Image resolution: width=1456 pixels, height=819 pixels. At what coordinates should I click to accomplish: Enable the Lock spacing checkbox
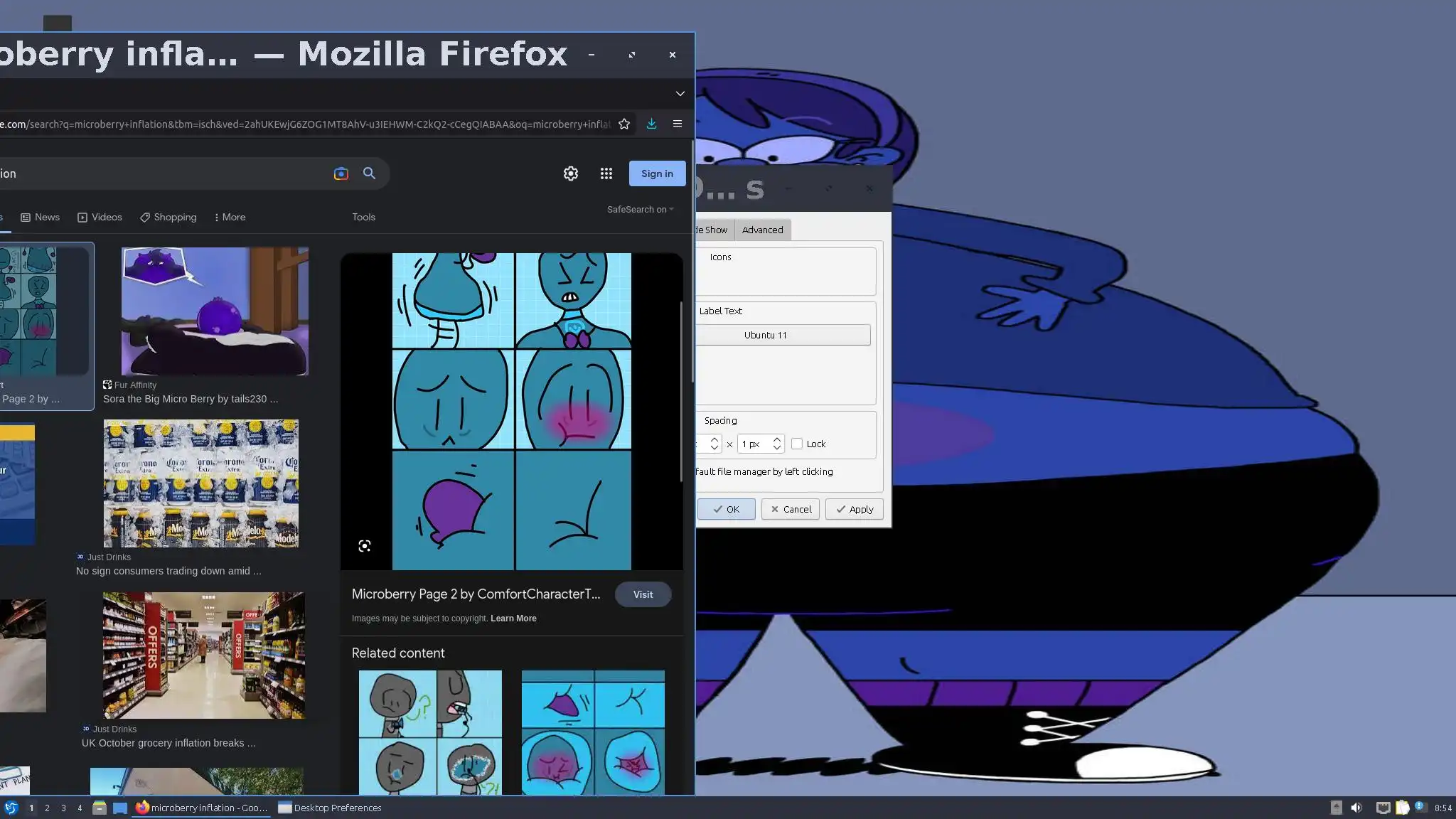click(797, 444)
